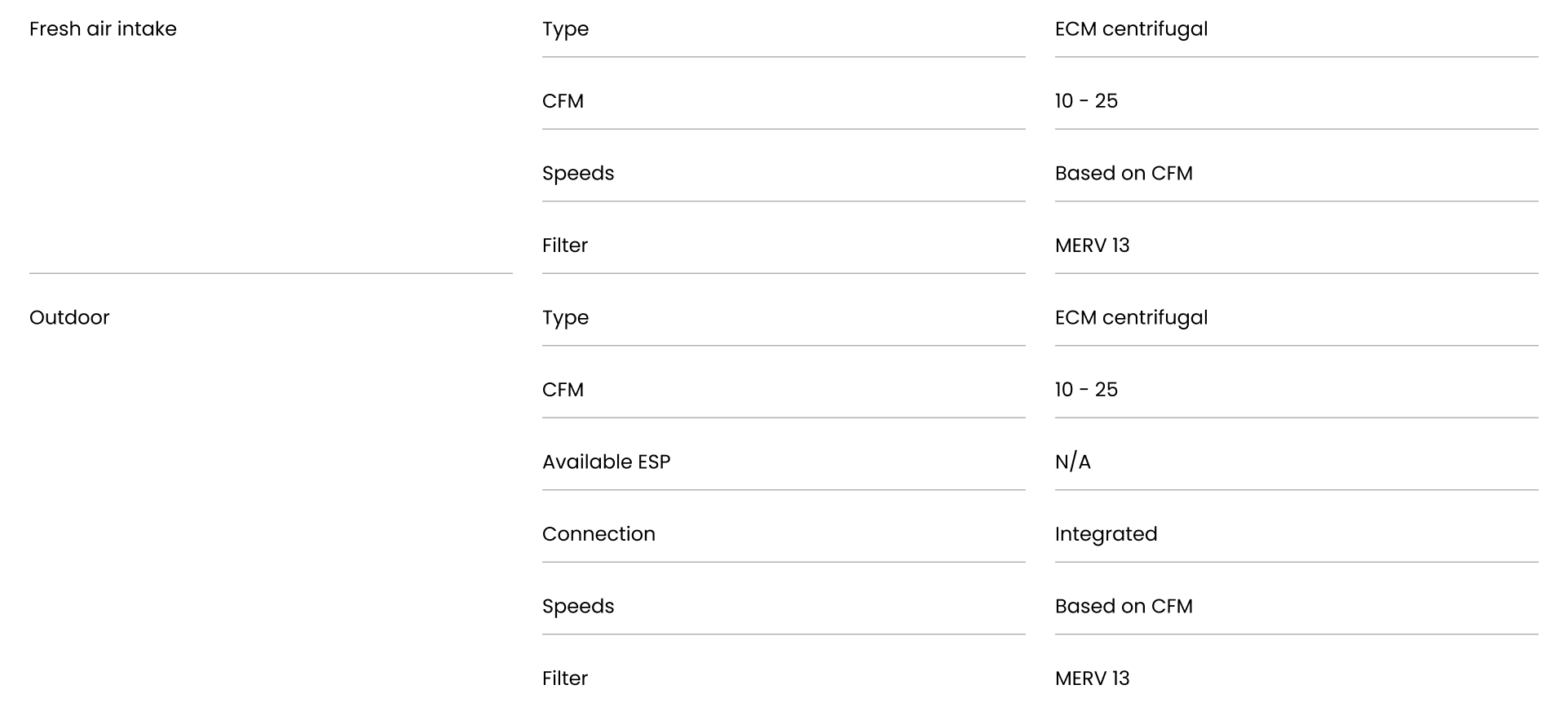Click the Fresh air intake Filter label
This screenshot has height=707, width=1568.
(565, 245)
